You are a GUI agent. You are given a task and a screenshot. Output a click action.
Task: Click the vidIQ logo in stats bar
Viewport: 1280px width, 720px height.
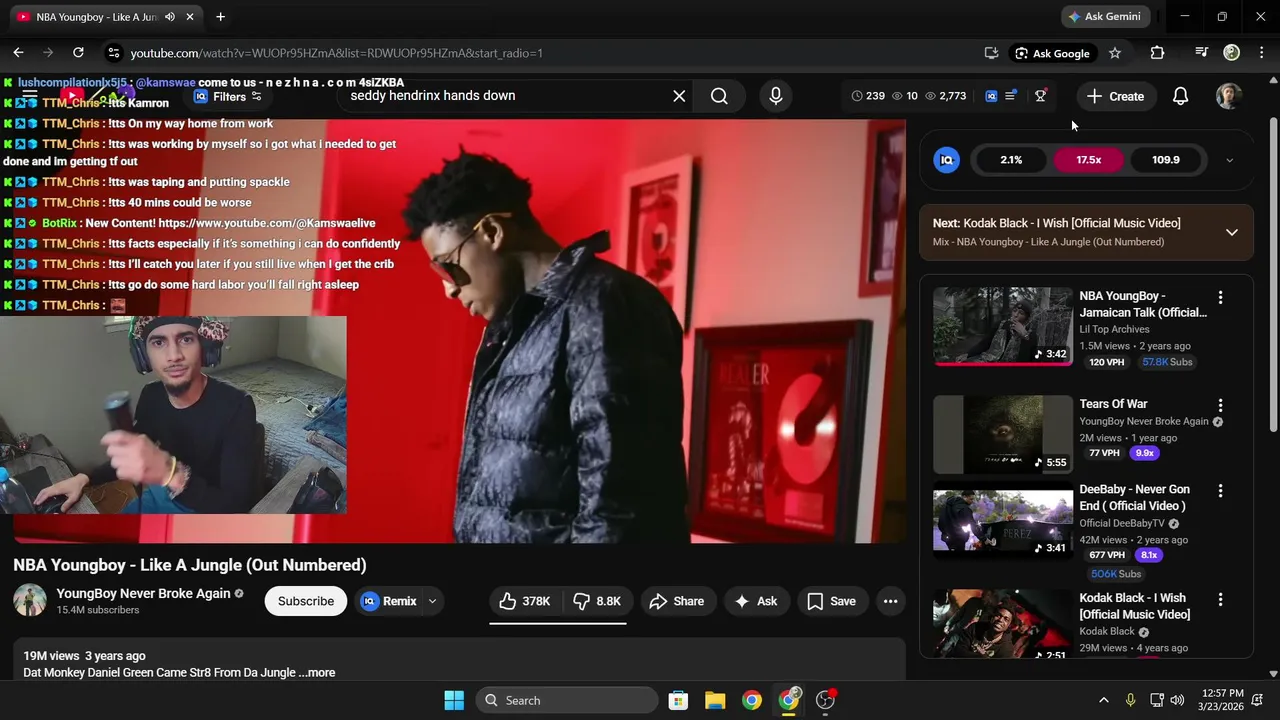(991, 96)
